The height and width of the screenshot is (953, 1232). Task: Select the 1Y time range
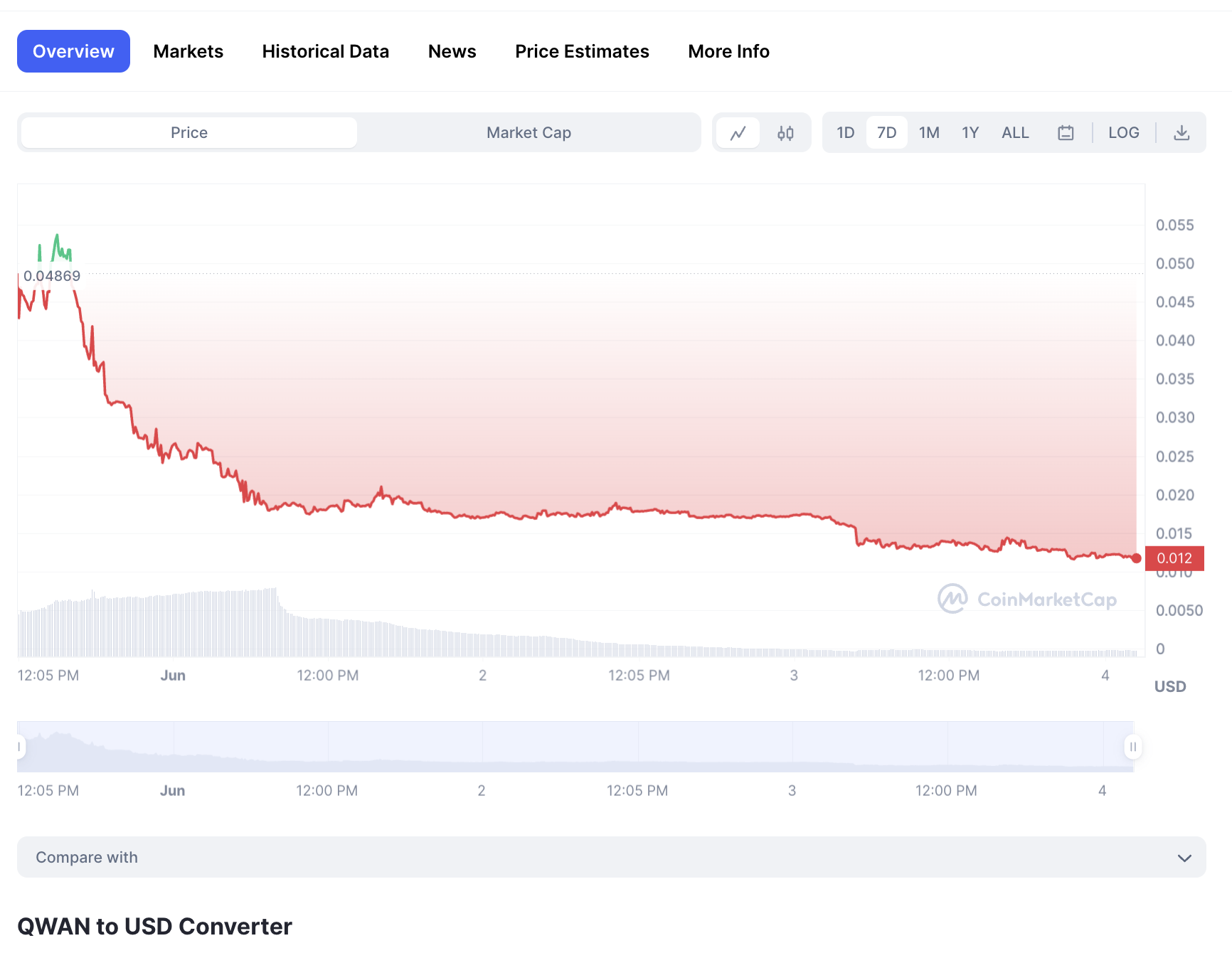click(970, 132)
